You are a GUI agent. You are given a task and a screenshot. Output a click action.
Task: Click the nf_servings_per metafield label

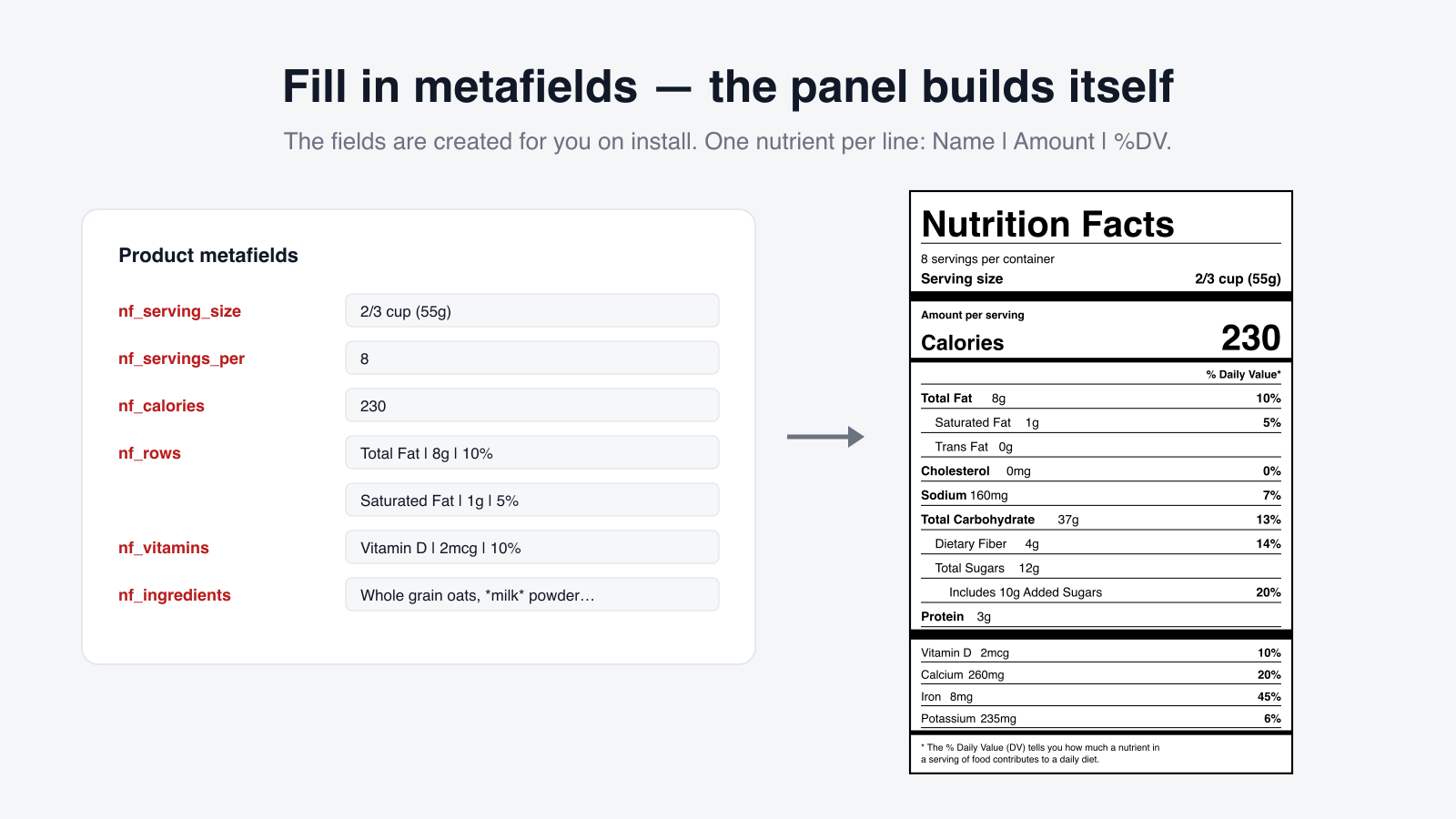[x=181, y=359]
